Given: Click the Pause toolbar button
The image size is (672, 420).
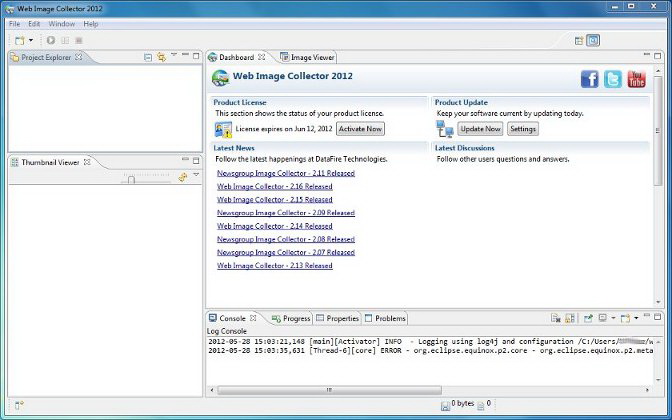Looking at the screenshot, I should (x=65, y=40).
